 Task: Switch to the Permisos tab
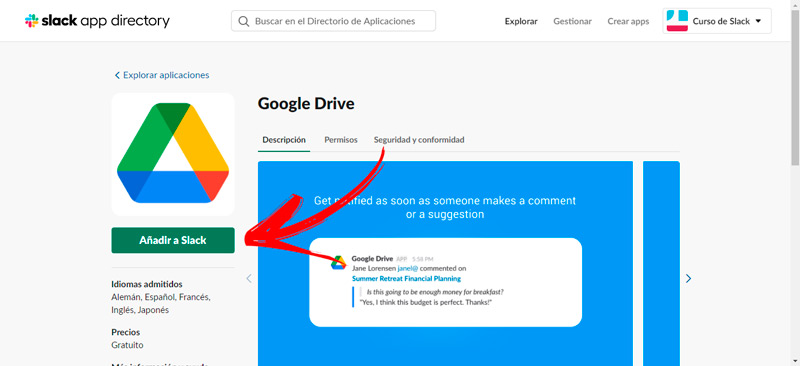[341, 140]
